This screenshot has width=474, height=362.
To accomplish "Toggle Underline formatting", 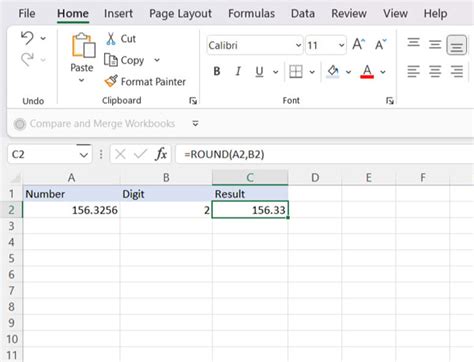I will click(x=259, y=71).
